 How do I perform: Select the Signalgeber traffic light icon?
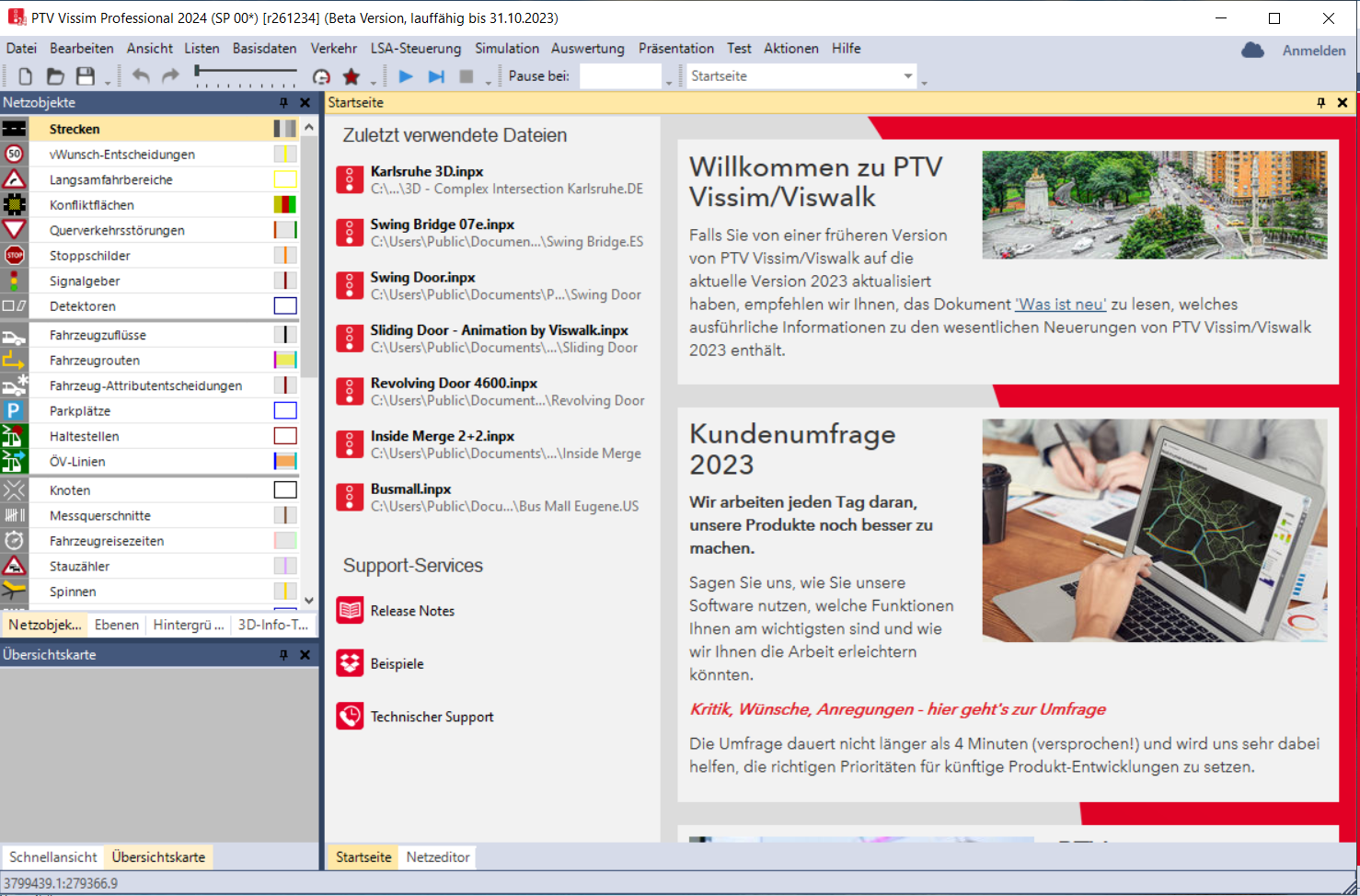(x=15, y=281)
